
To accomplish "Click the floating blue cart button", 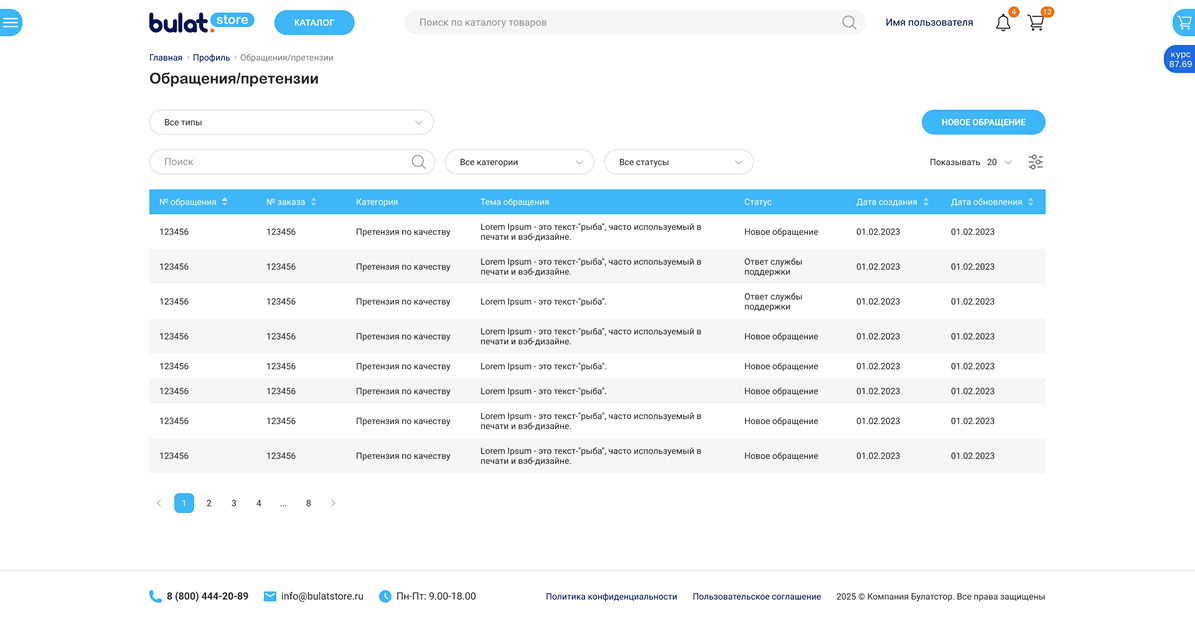I will pyautogui.click(x=1184, y=22).
